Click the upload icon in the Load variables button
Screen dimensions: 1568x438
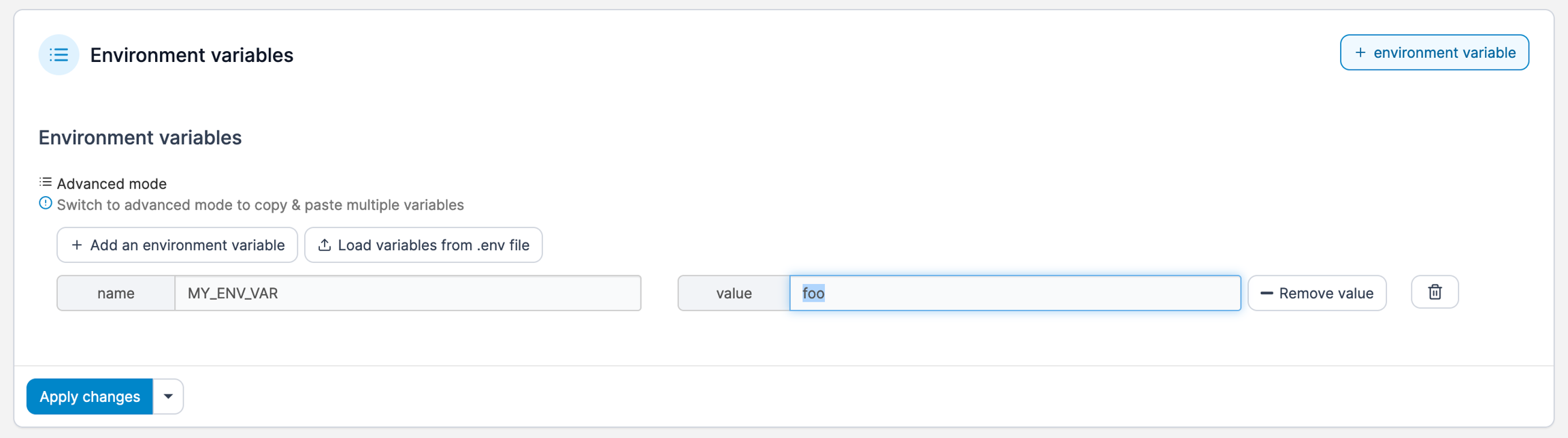click(325, 245)
